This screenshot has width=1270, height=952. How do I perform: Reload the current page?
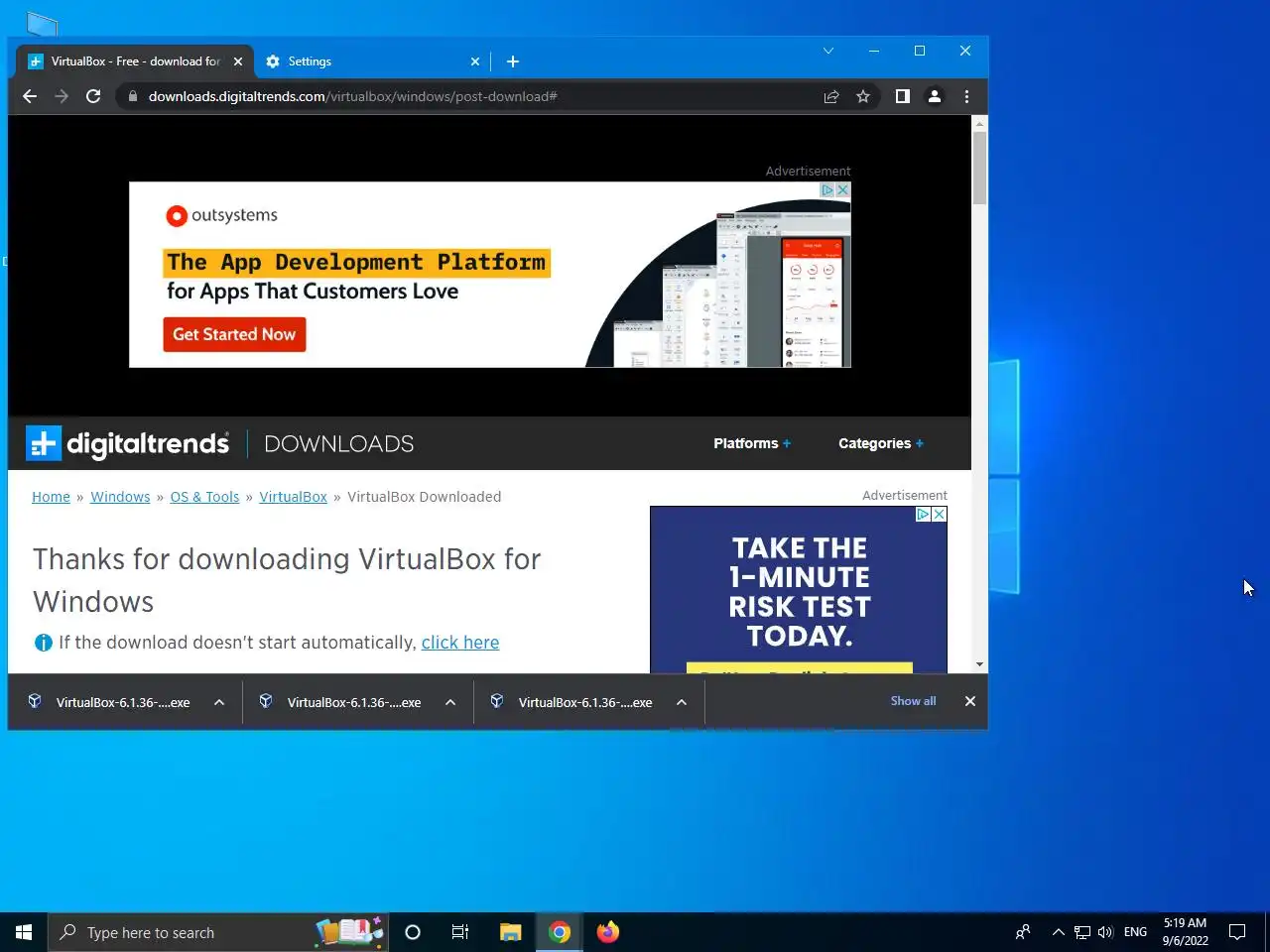click(x=93, y=96)
